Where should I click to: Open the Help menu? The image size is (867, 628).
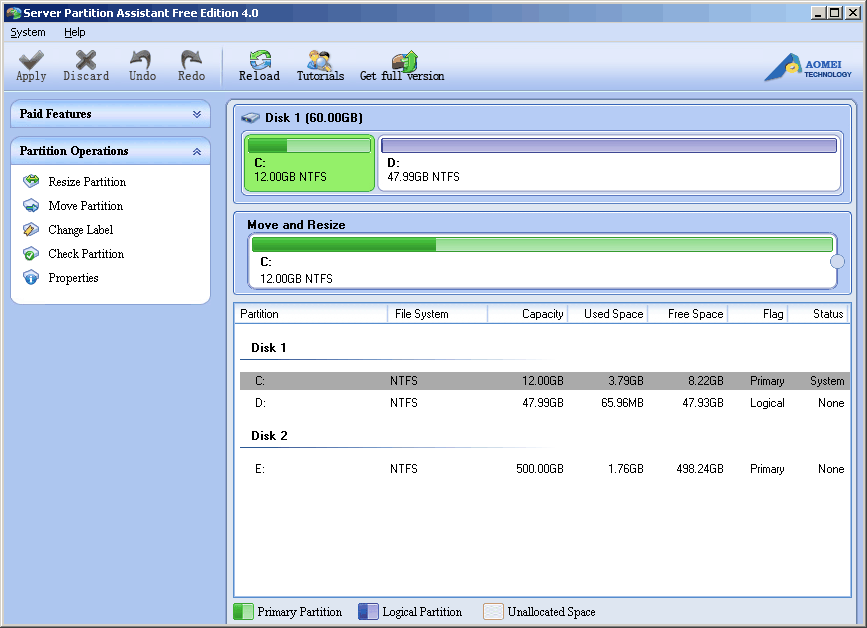click(x=75, y=32)
